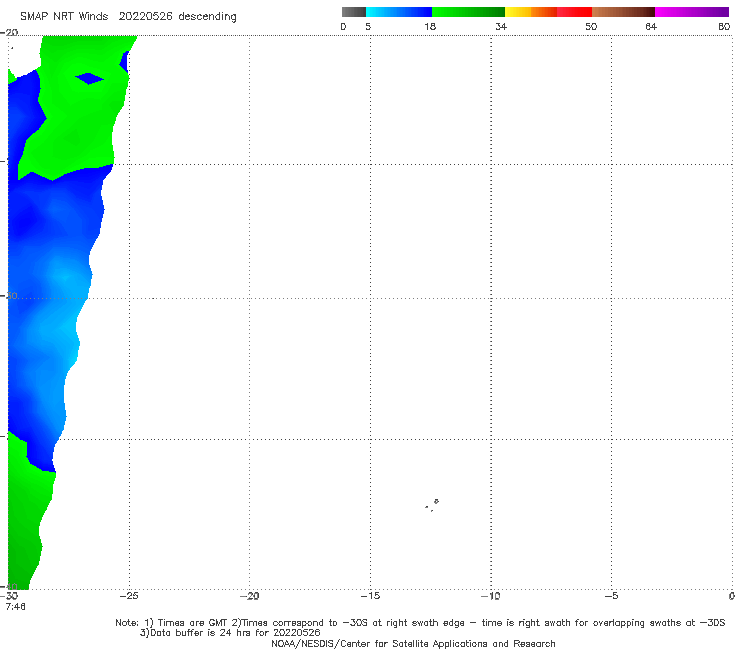Image resolution: width=740 pixels, height=650 pixels.
Task: Click the colorbar label "80"
Action: [x=724, y=27]
